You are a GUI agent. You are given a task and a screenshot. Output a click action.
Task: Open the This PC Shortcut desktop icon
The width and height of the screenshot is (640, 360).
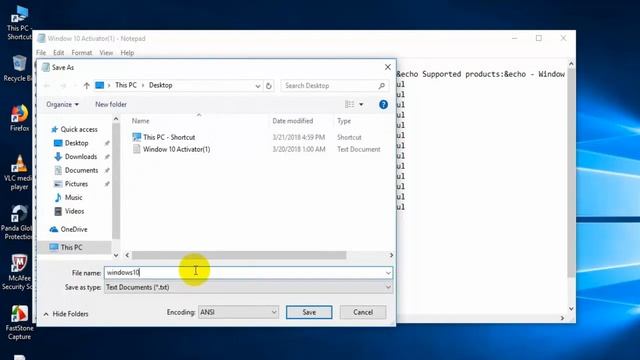pyautogui.click(x=19, y=22)
